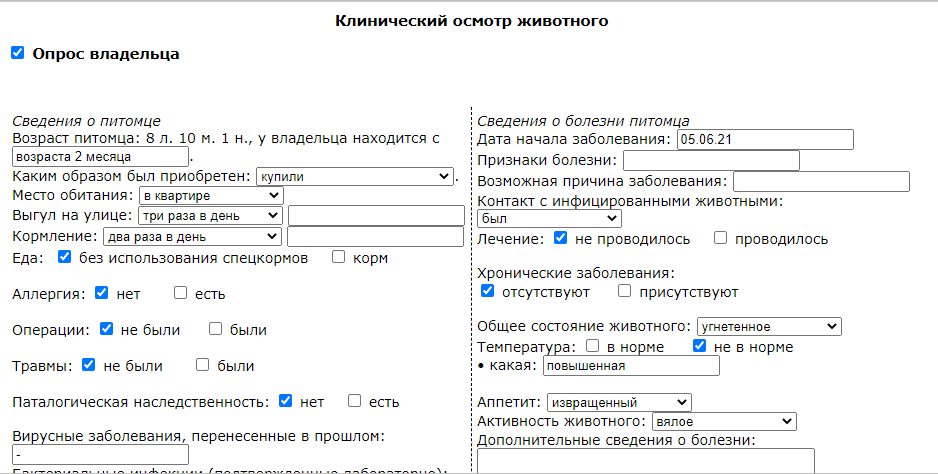Check the корм option under Еда
Image resolution: width=938 pixels, height=474 pixels.
click(338, 257)
